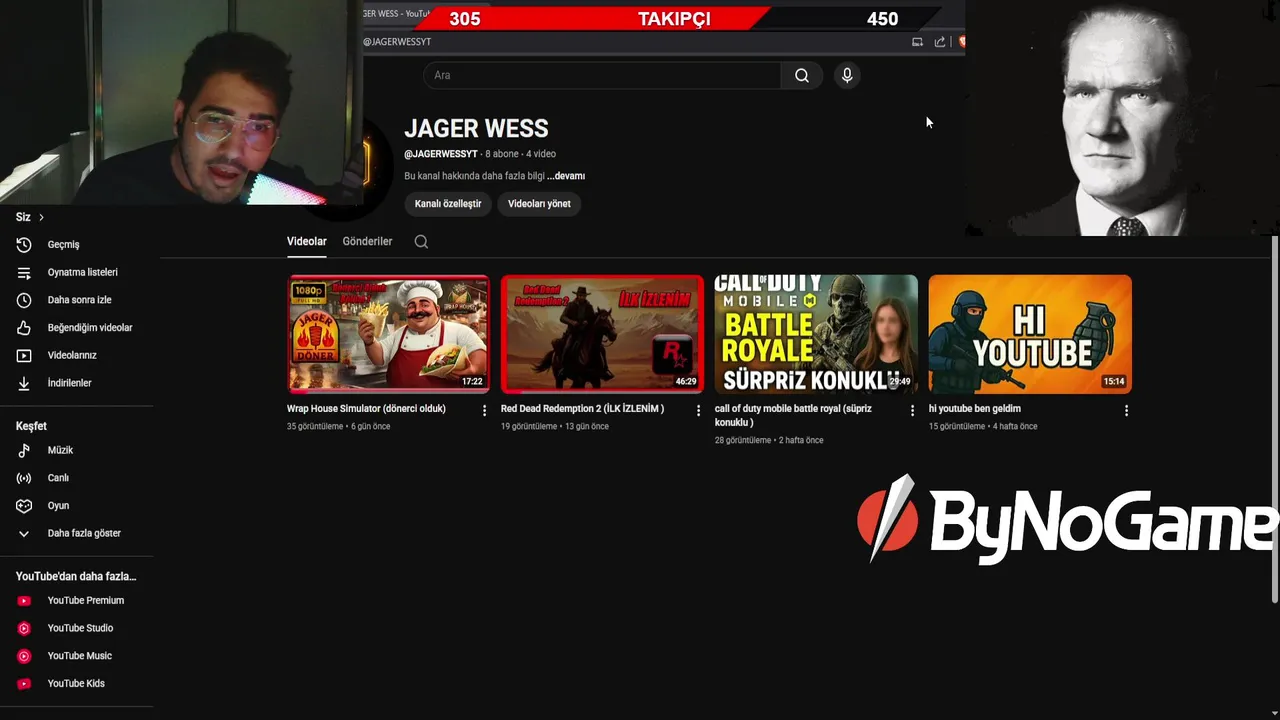Image resolution: width=1280 pixels, height=720 pixels.
Task: Click '28 görüntüleme • 2 hafta önce' text
Action: (769, 440)
